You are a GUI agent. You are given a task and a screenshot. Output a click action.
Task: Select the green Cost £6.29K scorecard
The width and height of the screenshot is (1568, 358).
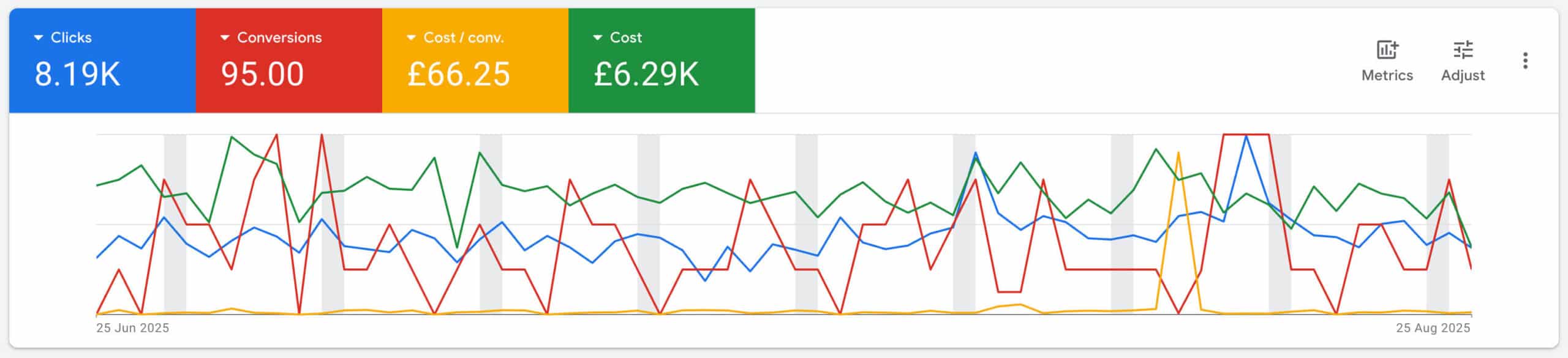661,61
